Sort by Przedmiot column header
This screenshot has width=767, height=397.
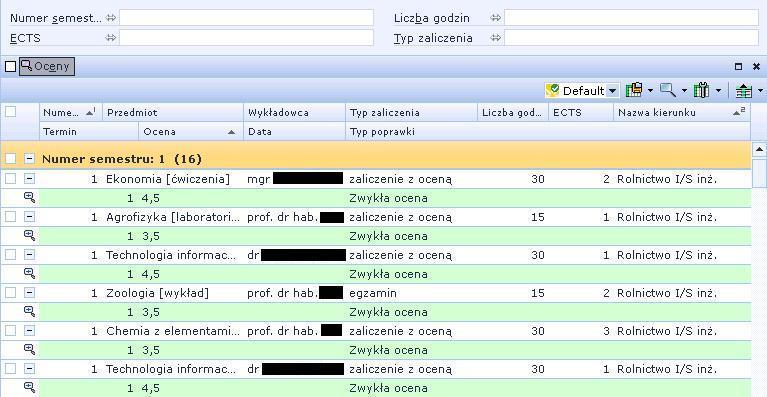[173, 112]
